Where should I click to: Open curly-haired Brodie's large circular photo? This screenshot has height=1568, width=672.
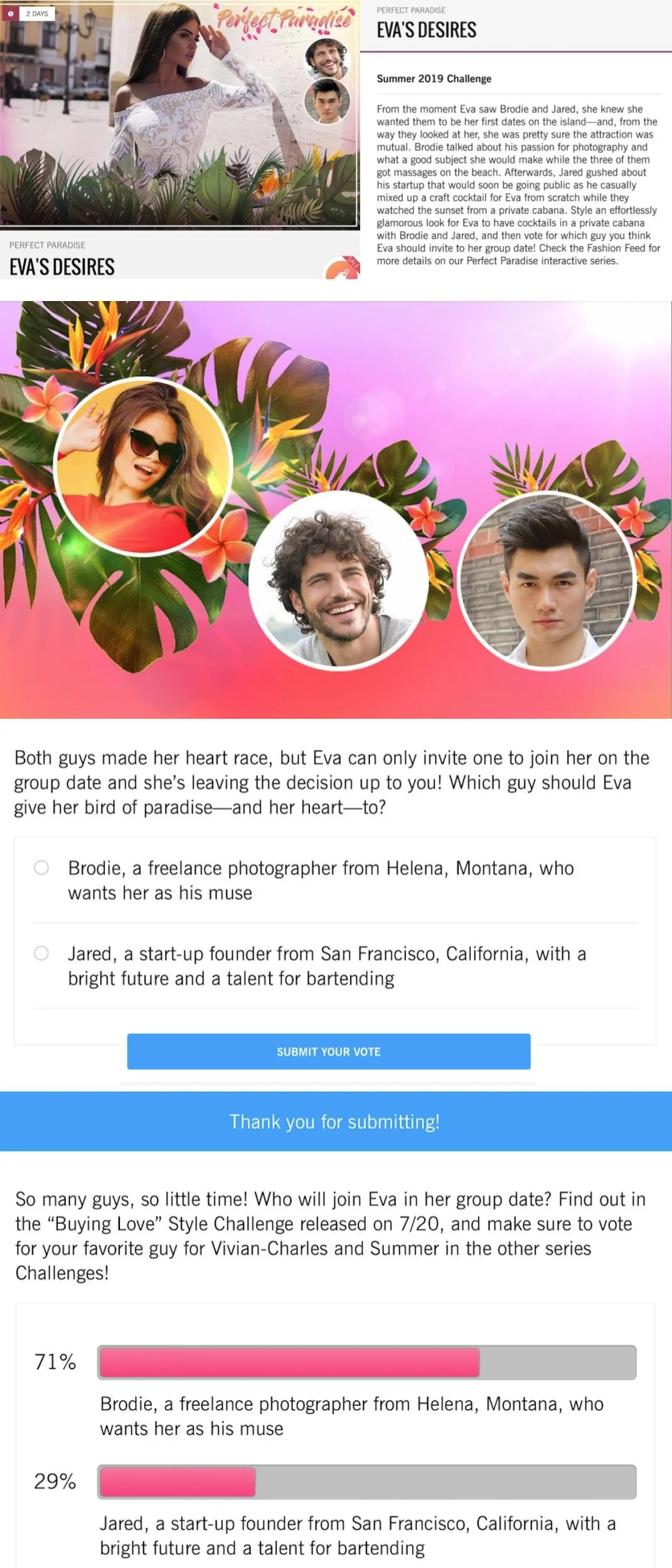click(x=339, y=581)
